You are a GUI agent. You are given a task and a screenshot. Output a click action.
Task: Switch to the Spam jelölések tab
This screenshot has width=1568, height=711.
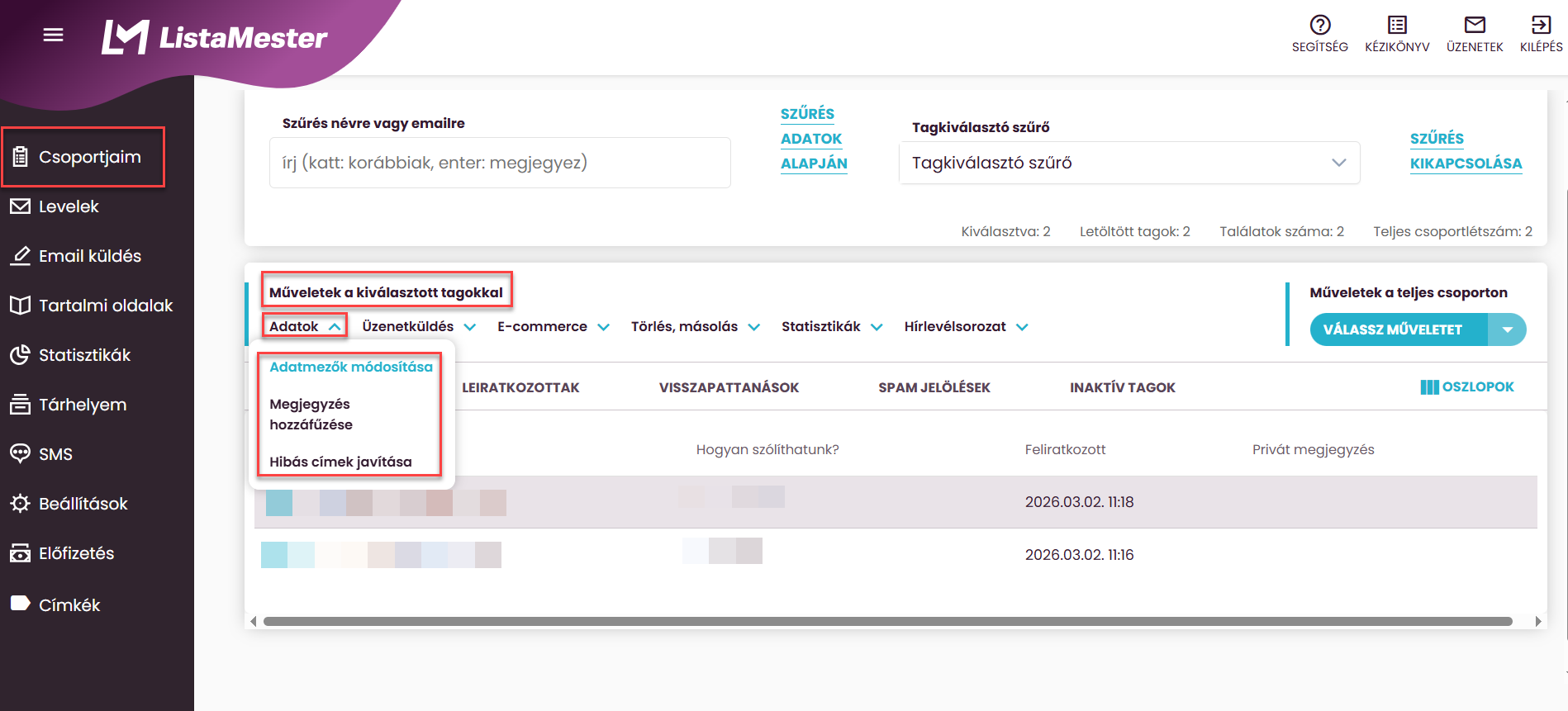pos(934,387)
